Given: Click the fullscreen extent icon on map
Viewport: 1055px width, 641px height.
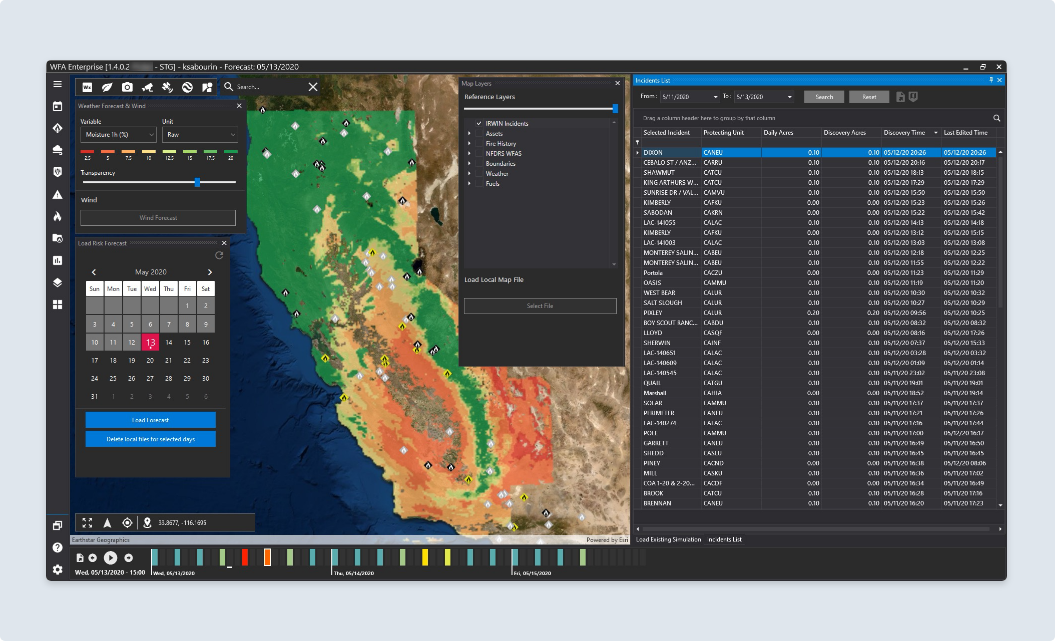Looking at the screenshot, I should click(87, 522).
